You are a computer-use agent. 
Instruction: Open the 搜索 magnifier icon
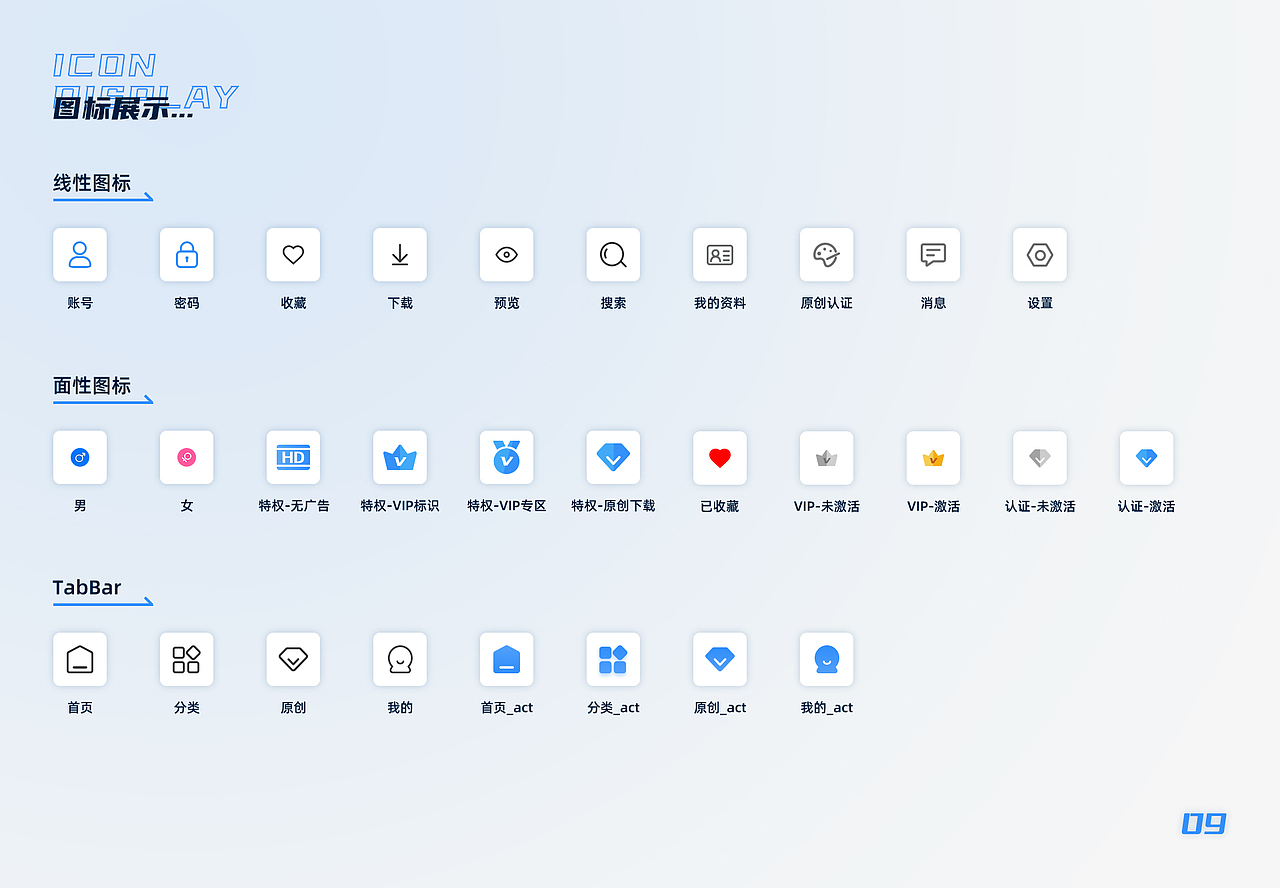coord(613,255)
